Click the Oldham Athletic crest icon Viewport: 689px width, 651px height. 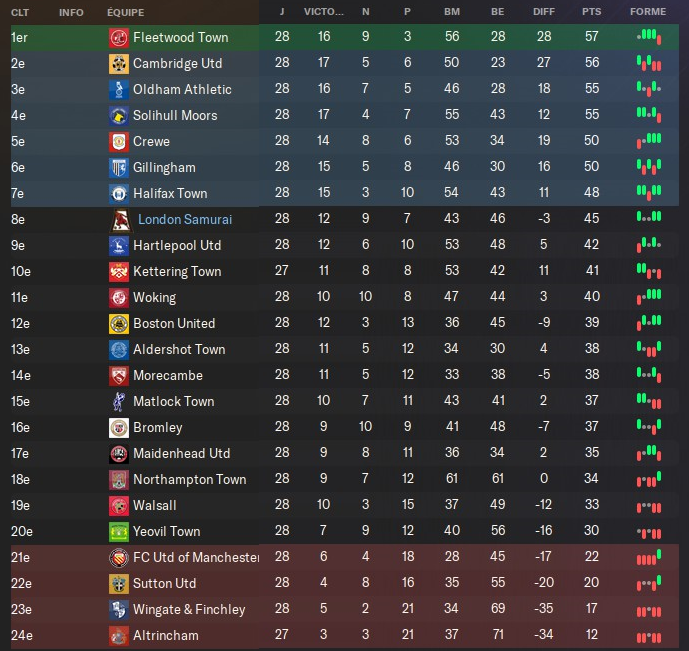point(118,89)
